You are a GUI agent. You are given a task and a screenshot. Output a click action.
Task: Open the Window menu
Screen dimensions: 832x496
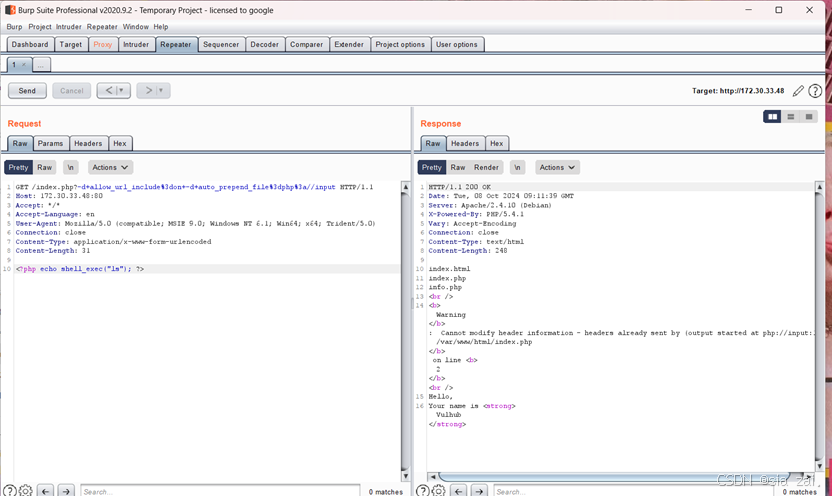pos(136,27)
